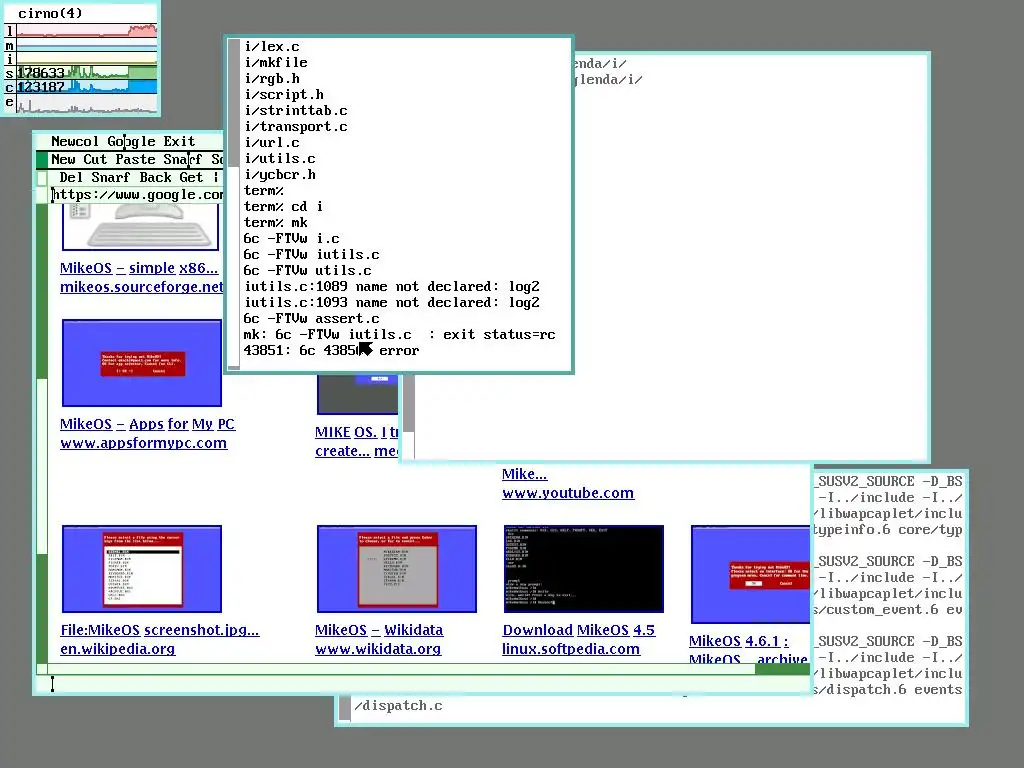Click '/dispatch.c' in the bottom window
The width and height of the screenshot is (1024, 768).
(398, 706)
